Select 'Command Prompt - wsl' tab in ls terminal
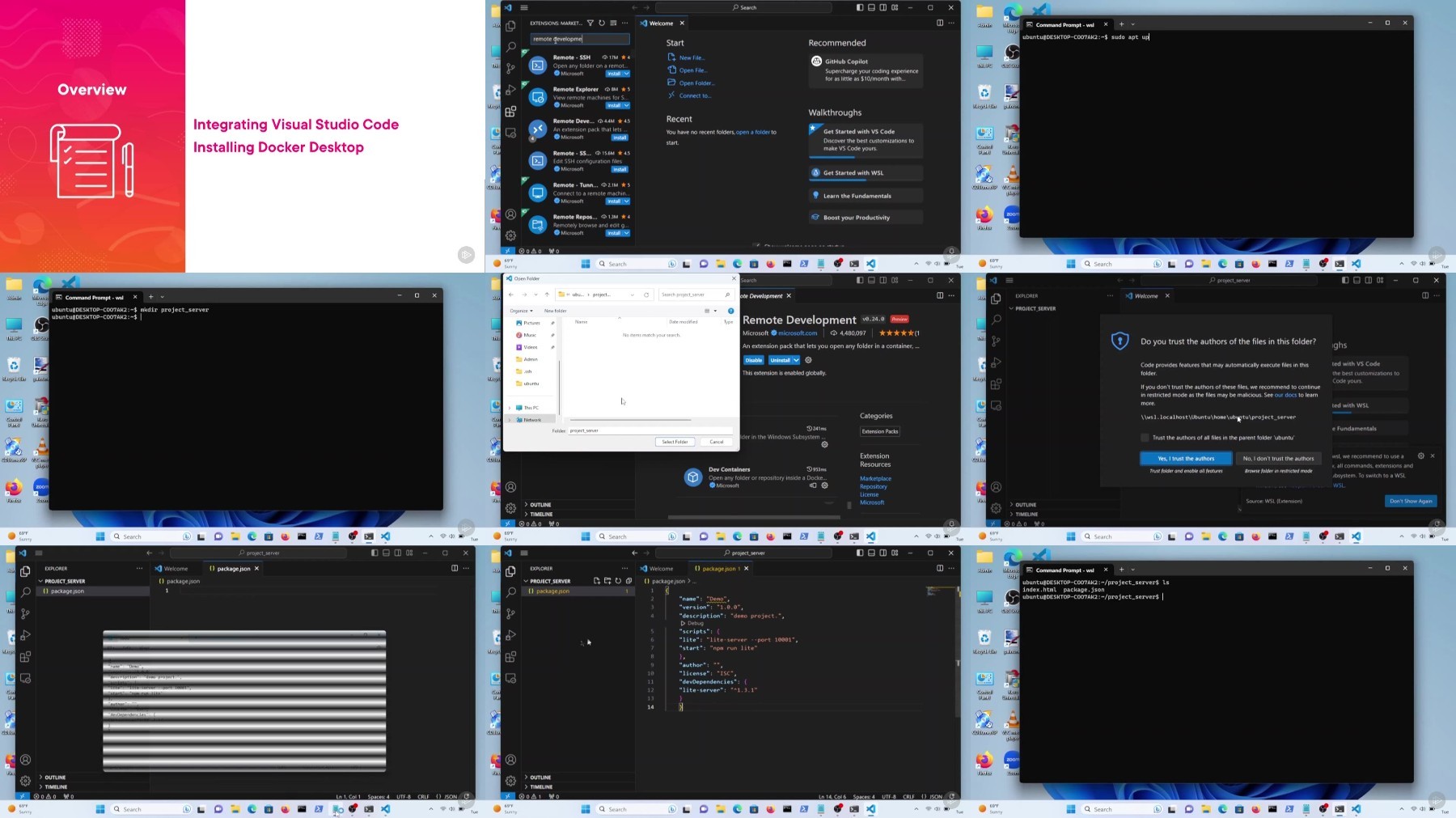Viewport: 1456px width, 818px height. coord(1064,570)
